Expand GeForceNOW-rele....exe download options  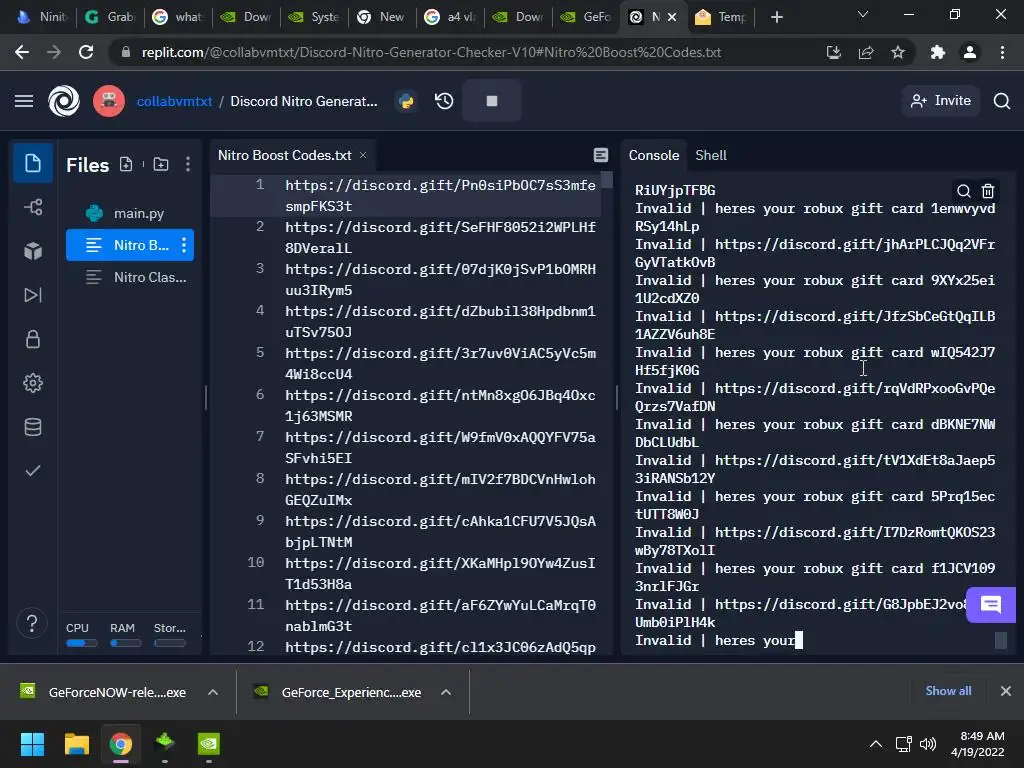tap(213, 692)
